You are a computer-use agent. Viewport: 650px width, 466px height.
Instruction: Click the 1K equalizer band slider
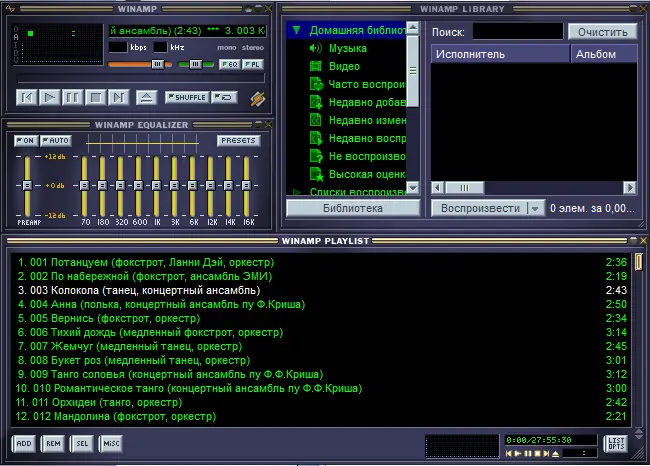(x=156, y=185)
